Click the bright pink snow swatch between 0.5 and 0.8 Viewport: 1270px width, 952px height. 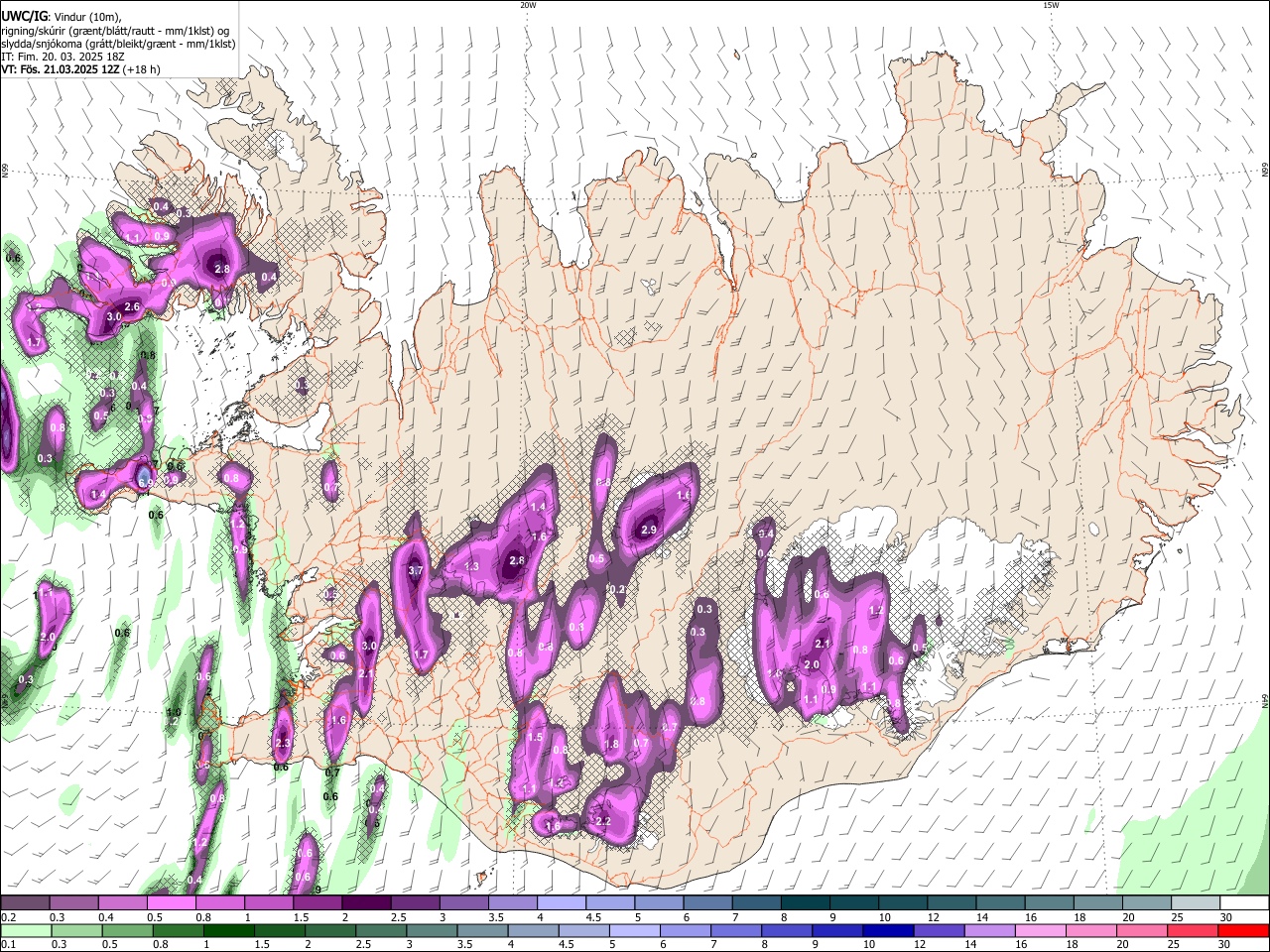(171, 902)
